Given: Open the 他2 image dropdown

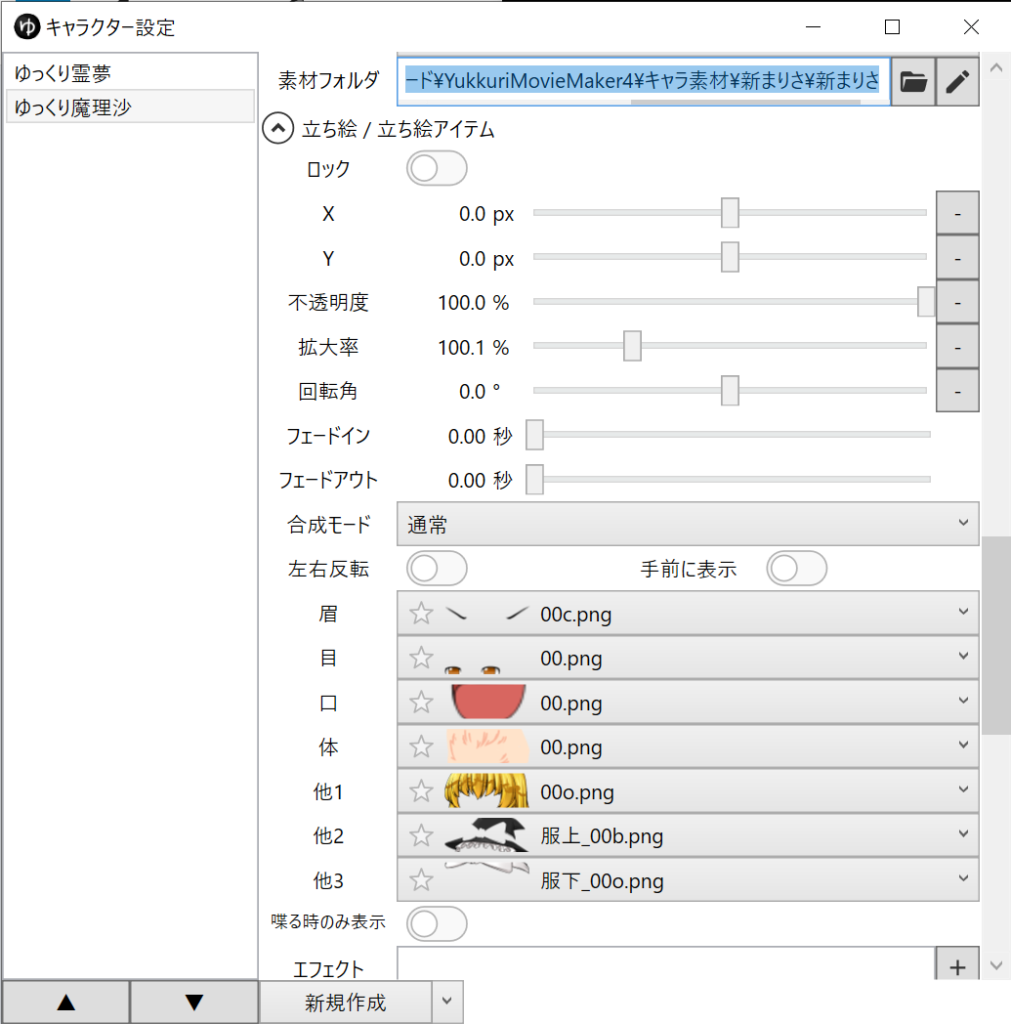Looking at the screenshot, I should pyautogui.click(x=688, y=835).
